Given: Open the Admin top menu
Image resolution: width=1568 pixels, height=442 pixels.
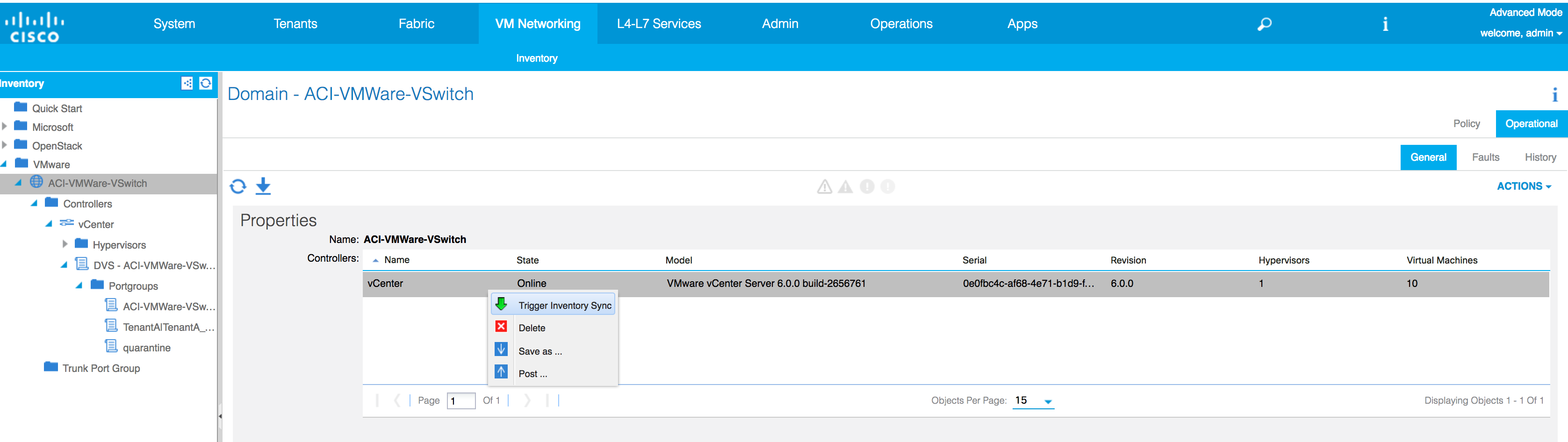Looking at the screenshot, I should [780, 24].
